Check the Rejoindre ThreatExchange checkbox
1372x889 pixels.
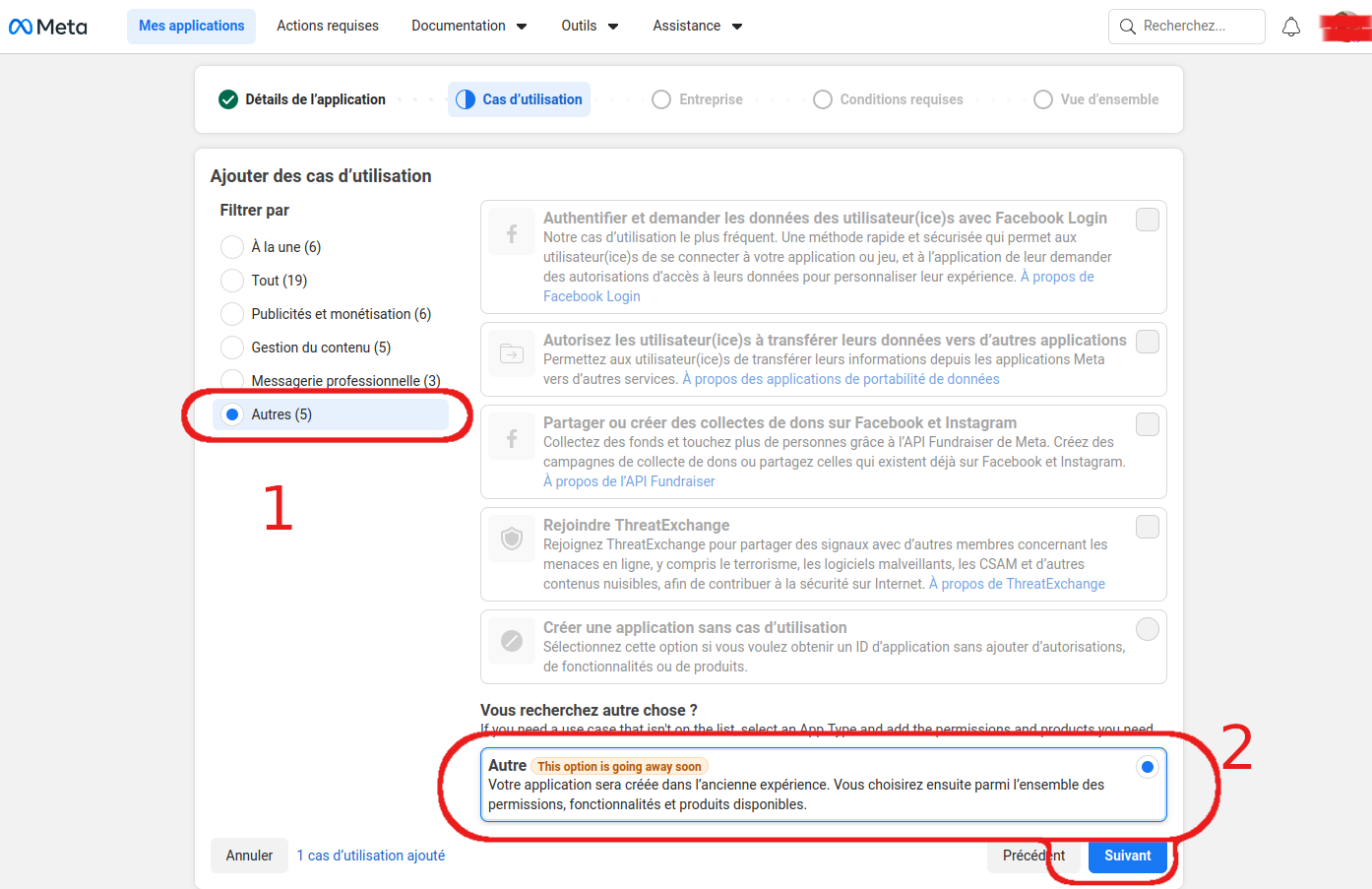pyautogui.click(x=1148, y=527)
